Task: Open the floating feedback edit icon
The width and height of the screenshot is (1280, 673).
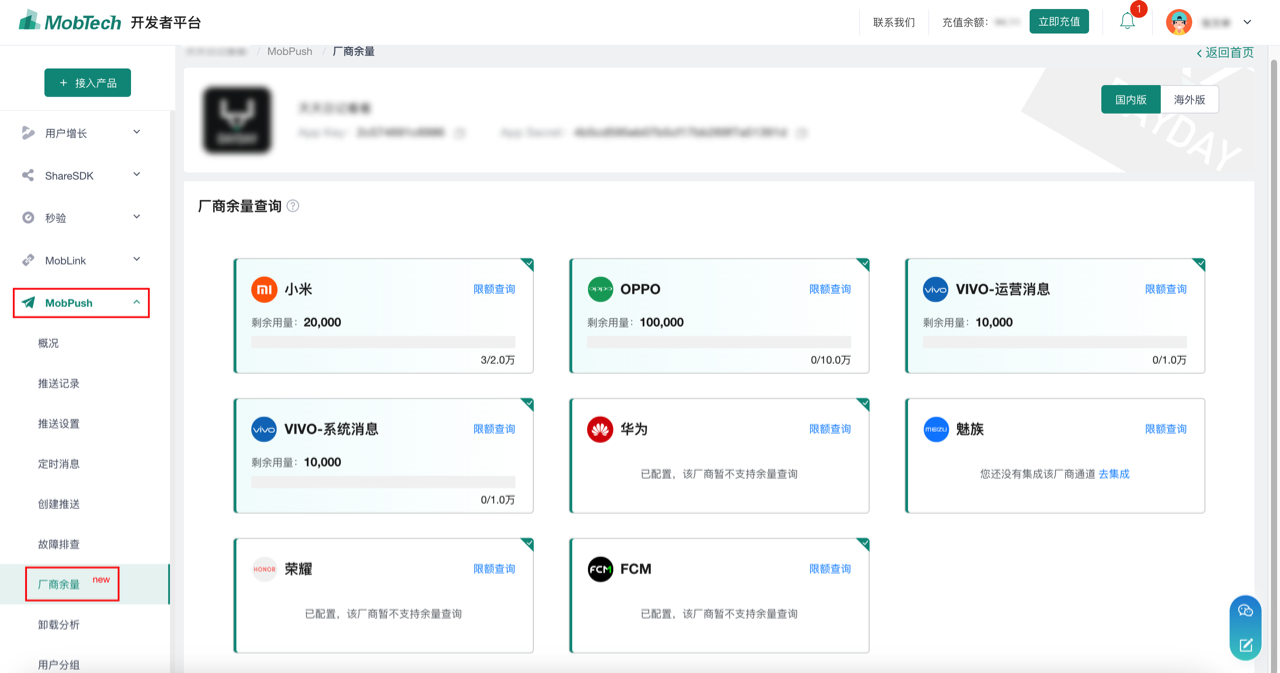Action: [x=1245, y=645]
